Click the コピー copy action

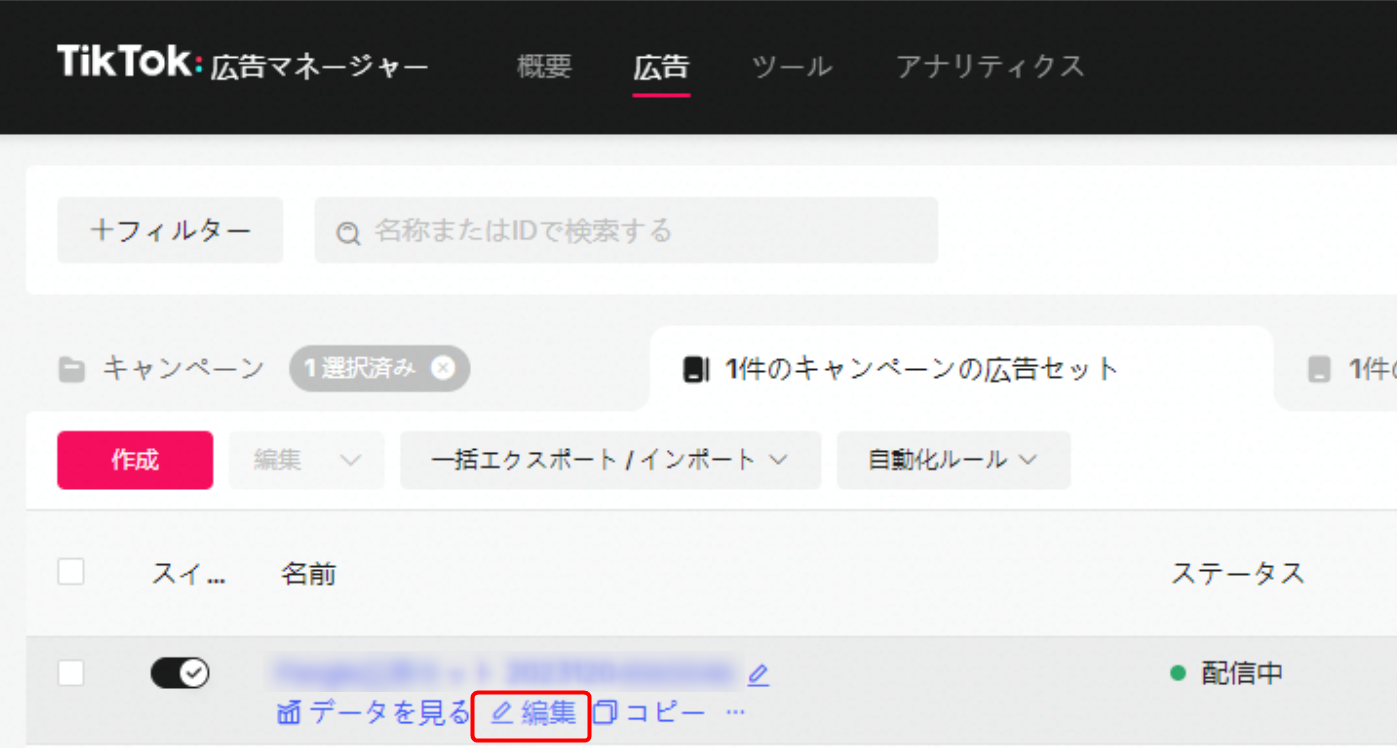(650, 713)
